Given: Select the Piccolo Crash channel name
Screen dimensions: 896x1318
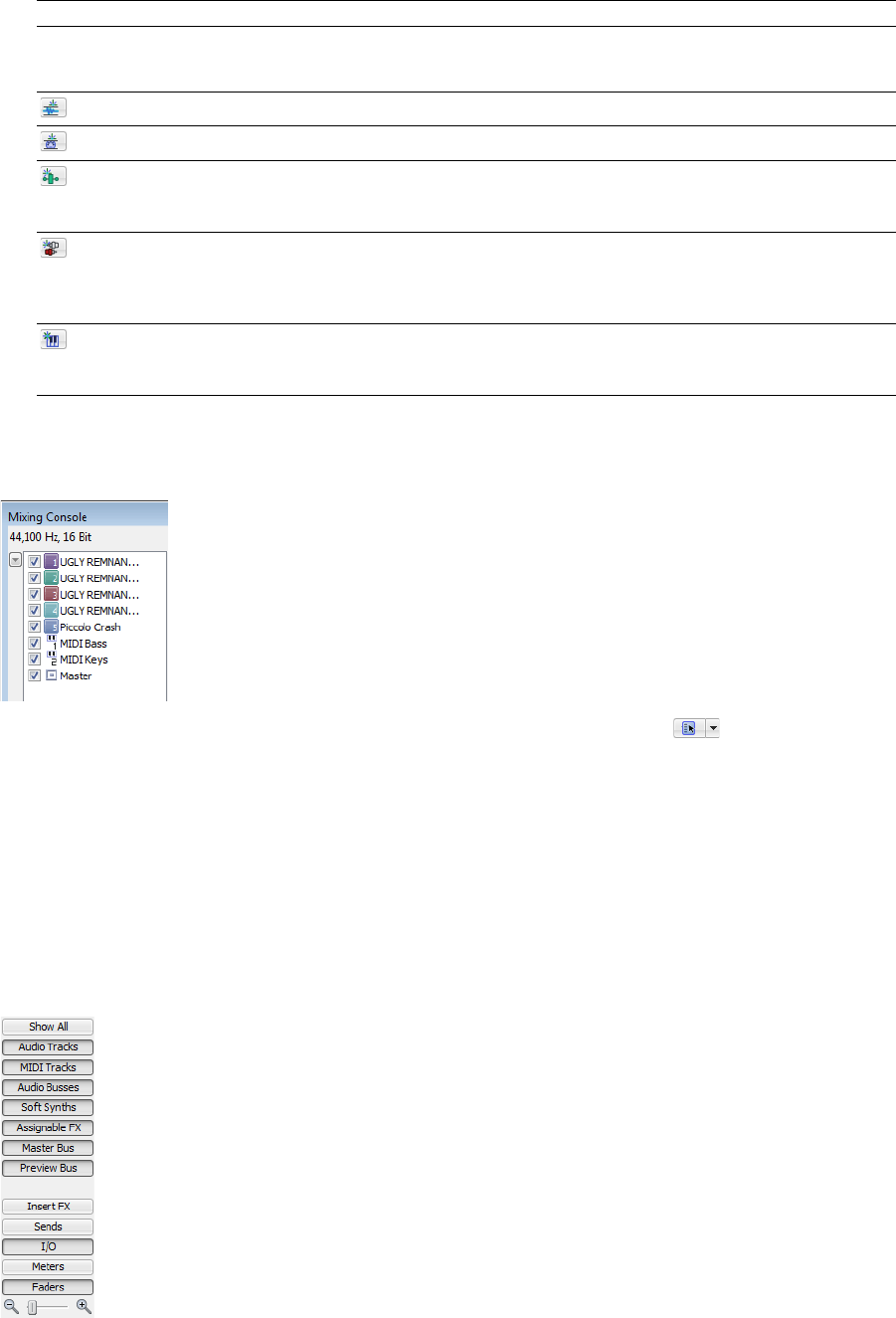Looking at the screenshot, I should click(x=90, y=628).
